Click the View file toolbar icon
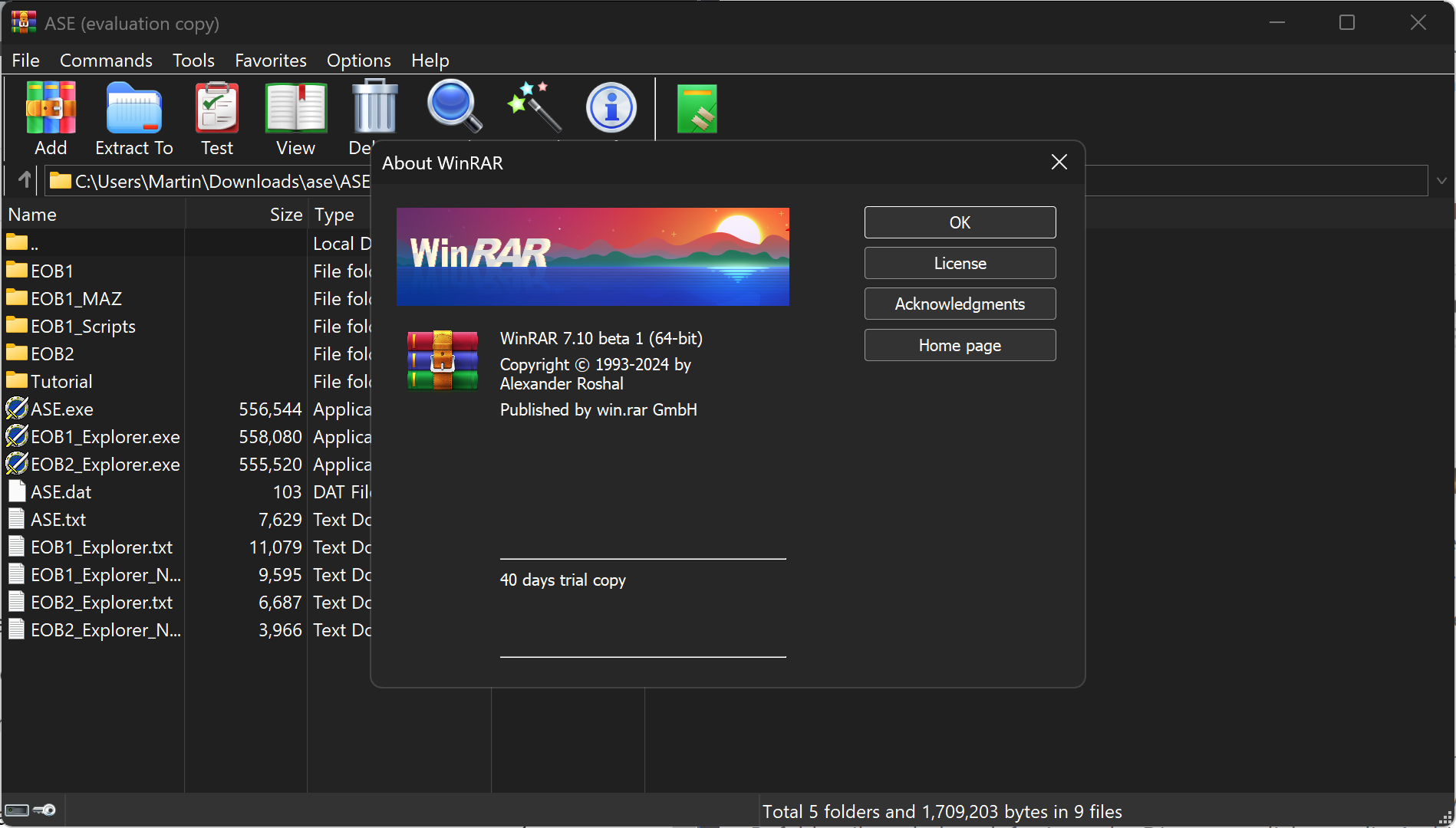The height and width of the screenshot is (828, 1456). [295, 109]
